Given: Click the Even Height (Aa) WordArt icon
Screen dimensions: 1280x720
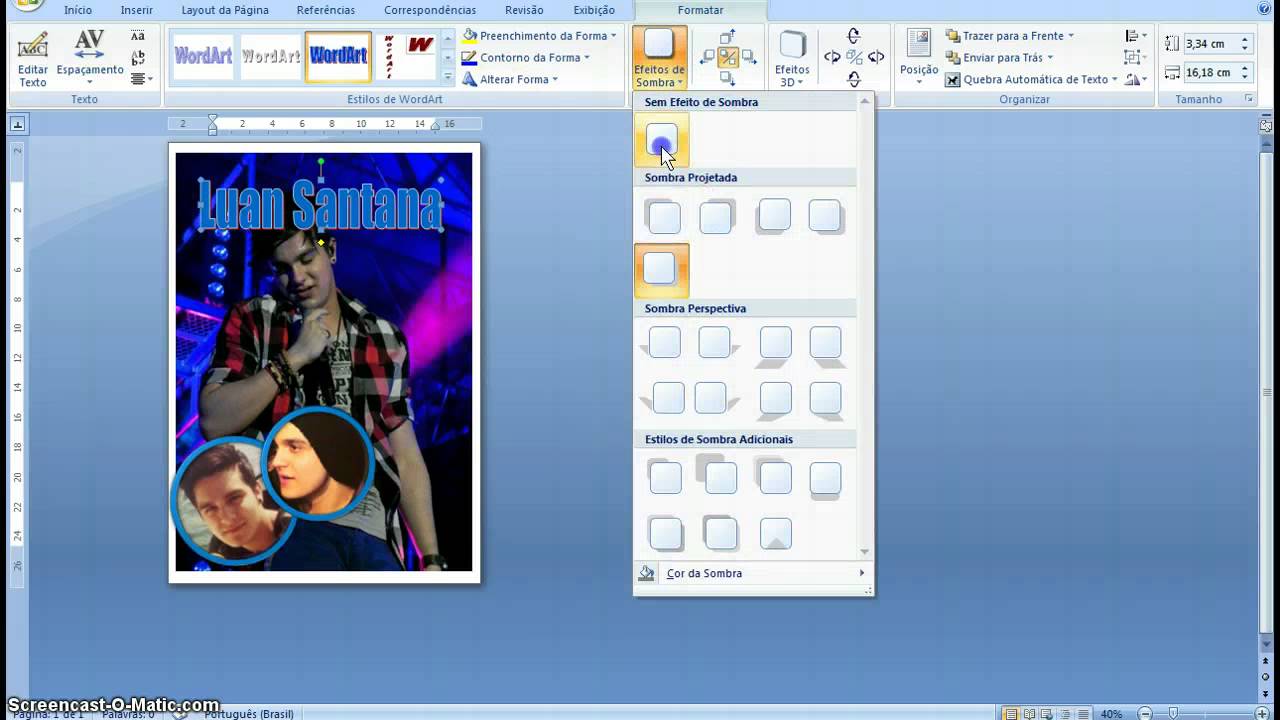Looking at the screenshot, I should tap(138, 36).
